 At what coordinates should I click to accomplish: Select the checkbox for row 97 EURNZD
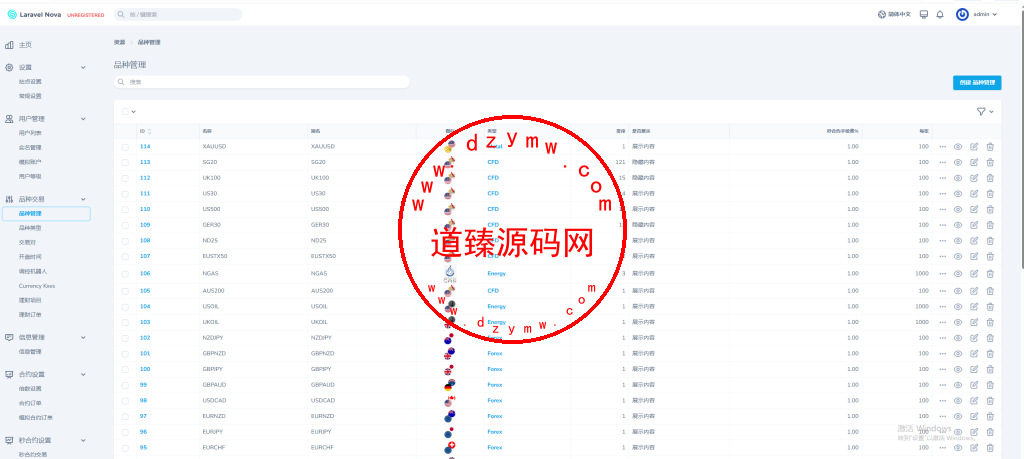(x=125, y=416)
